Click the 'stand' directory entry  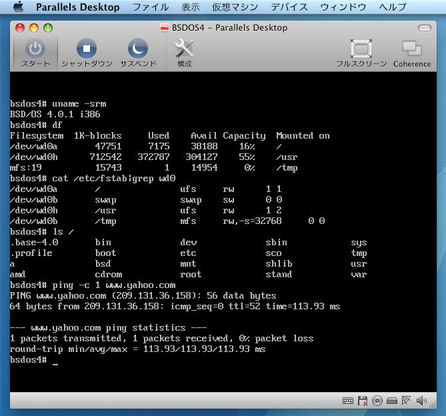[279, 274]
